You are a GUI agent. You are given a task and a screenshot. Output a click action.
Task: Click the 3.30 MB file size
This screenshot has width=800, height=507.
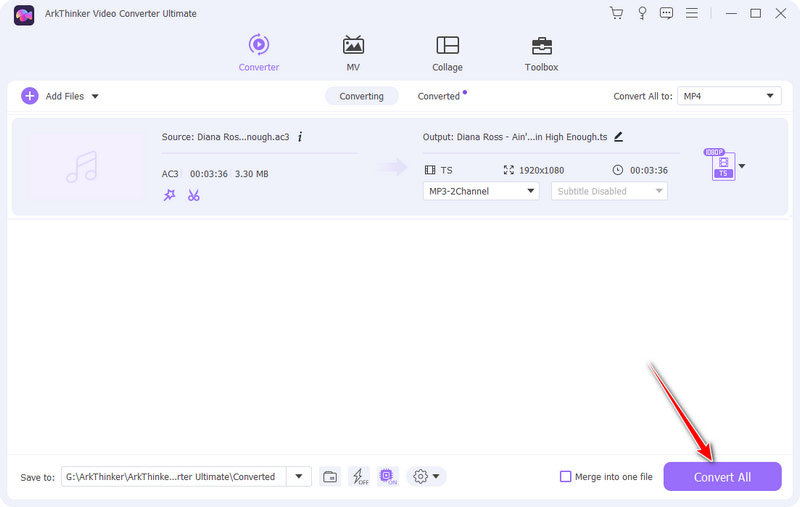(252, 174)
